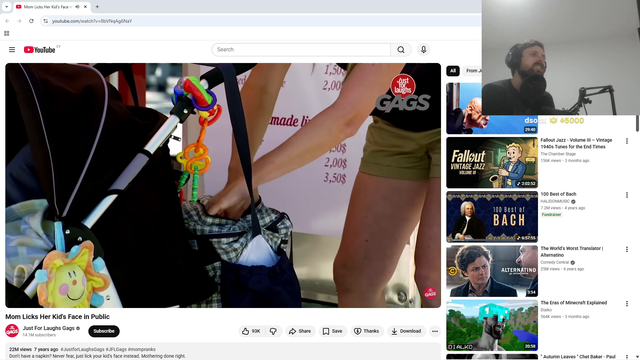Open more actions ellipsis under video
The width and height of the screenshot is (640, 360).
435,331
